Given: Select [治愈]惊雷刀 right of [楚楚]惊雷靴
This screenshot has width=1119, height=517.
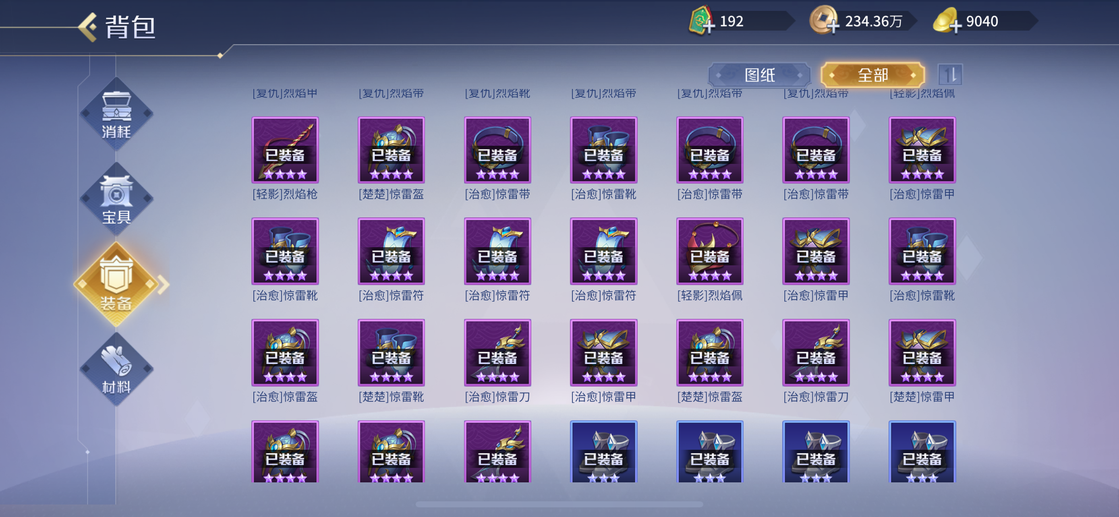Looking at the screenshot, I should [497, 353].
